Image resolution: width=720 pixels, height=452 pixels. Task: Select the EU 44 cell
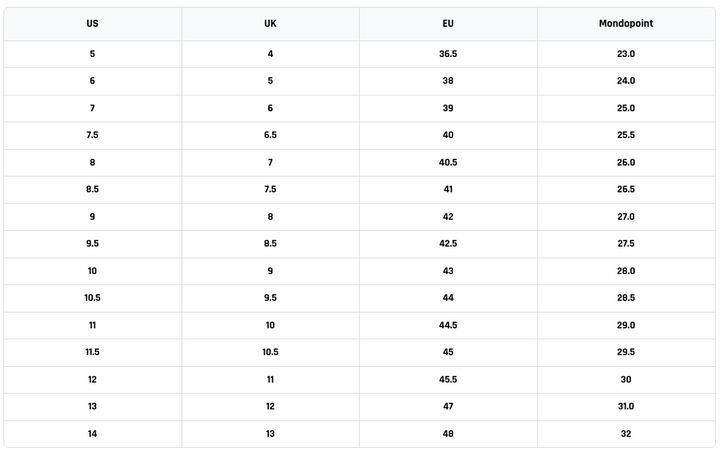coord(448,298)
